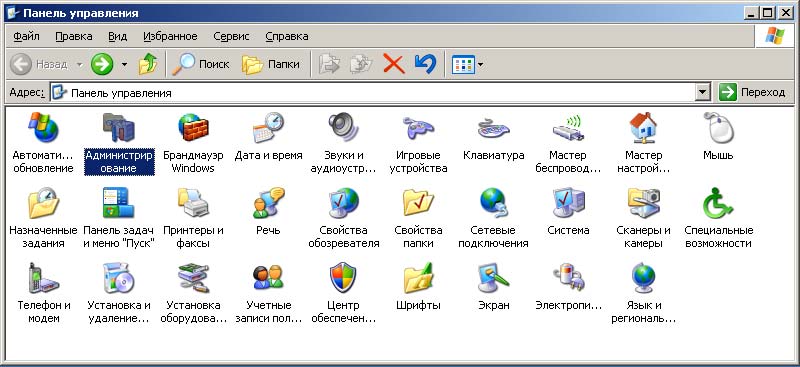
Task: Open the Автоматическое обновление icon
Action: 43,128
